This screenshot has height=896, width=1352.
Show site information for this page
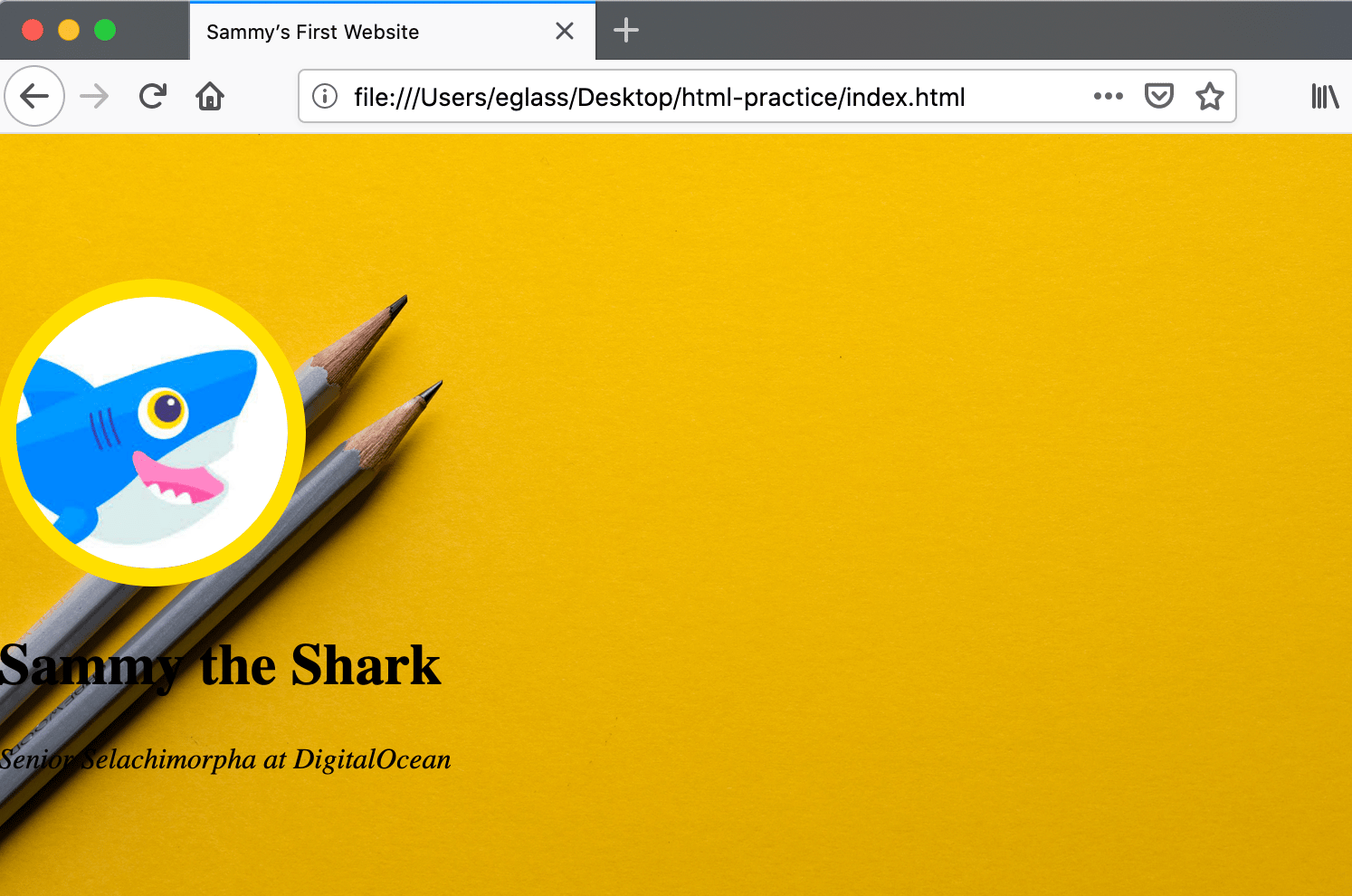click(325, 96)
